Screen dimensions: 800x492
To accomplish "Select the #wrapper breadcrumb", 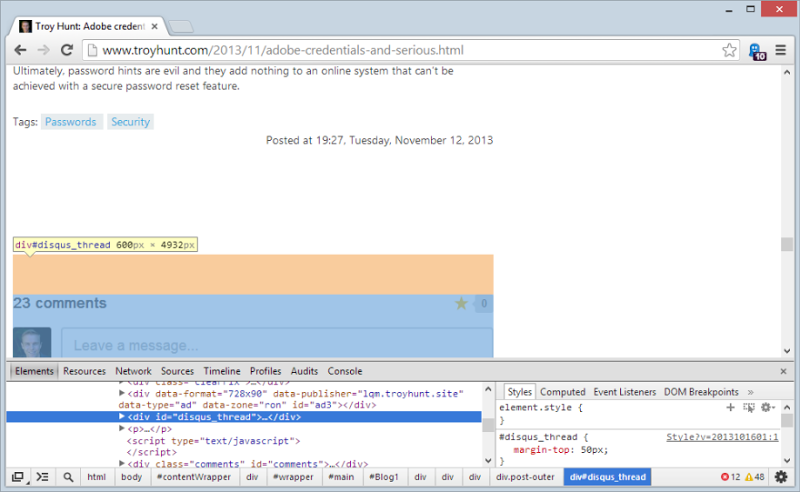I will click(293, 477).
